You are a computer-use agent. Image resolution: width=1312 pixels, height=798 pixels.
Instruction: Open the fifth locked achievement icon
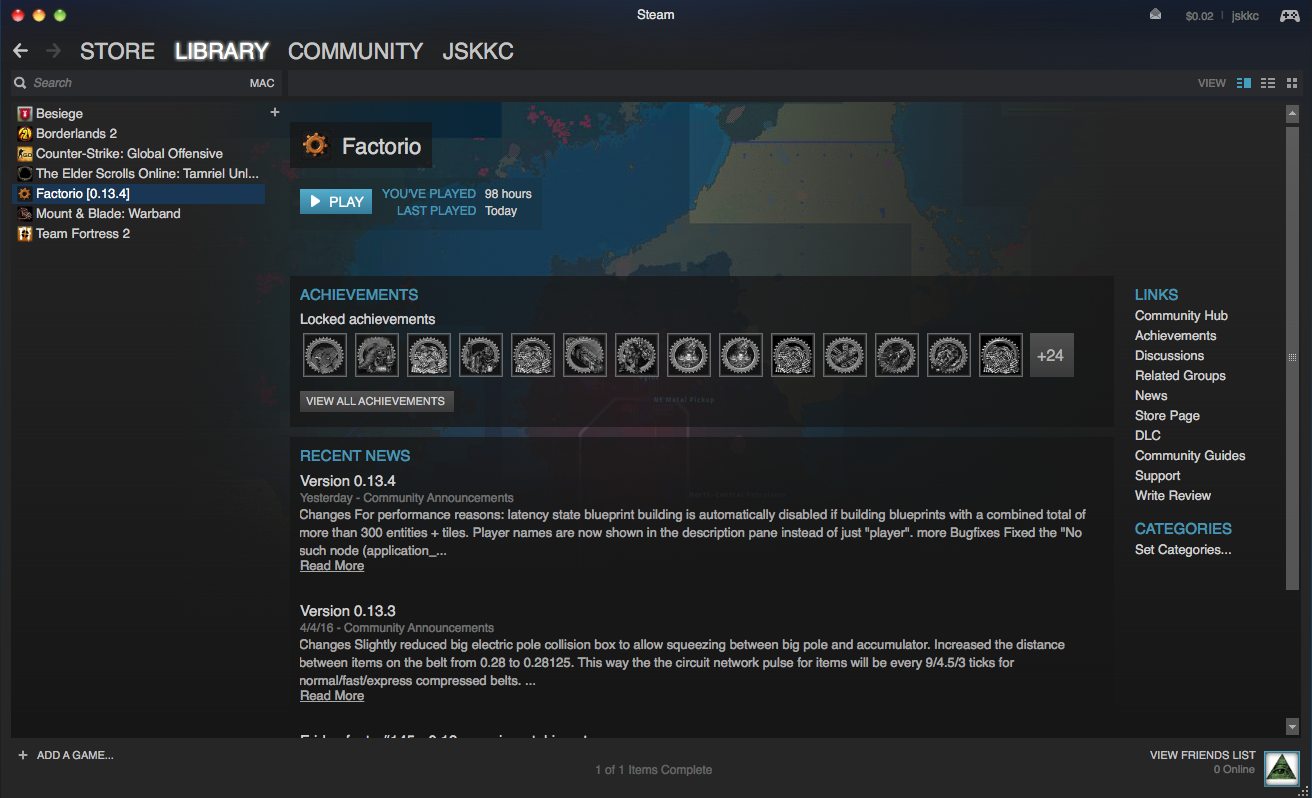click(533, 355)
